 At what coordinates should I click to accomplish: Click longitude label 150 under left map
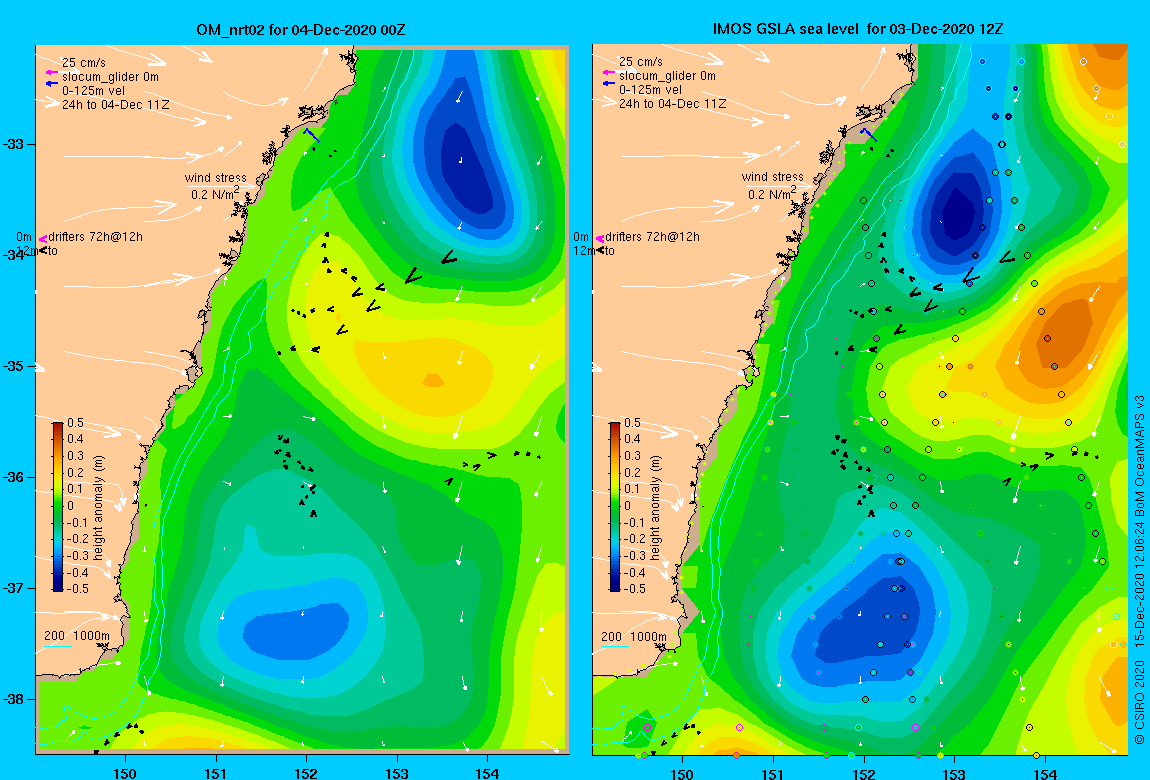125,773
